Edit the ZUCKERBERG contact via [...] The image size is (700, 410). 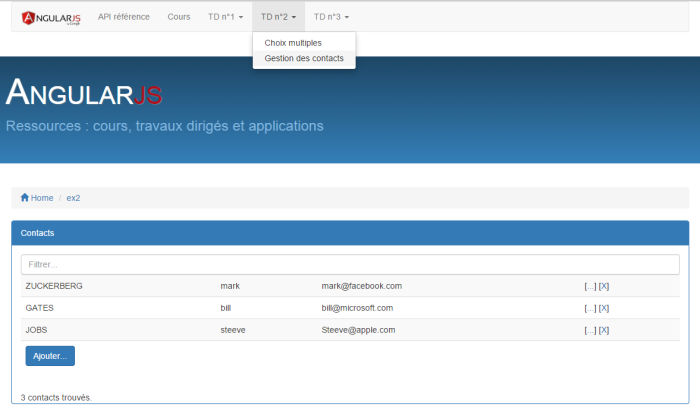590,286
